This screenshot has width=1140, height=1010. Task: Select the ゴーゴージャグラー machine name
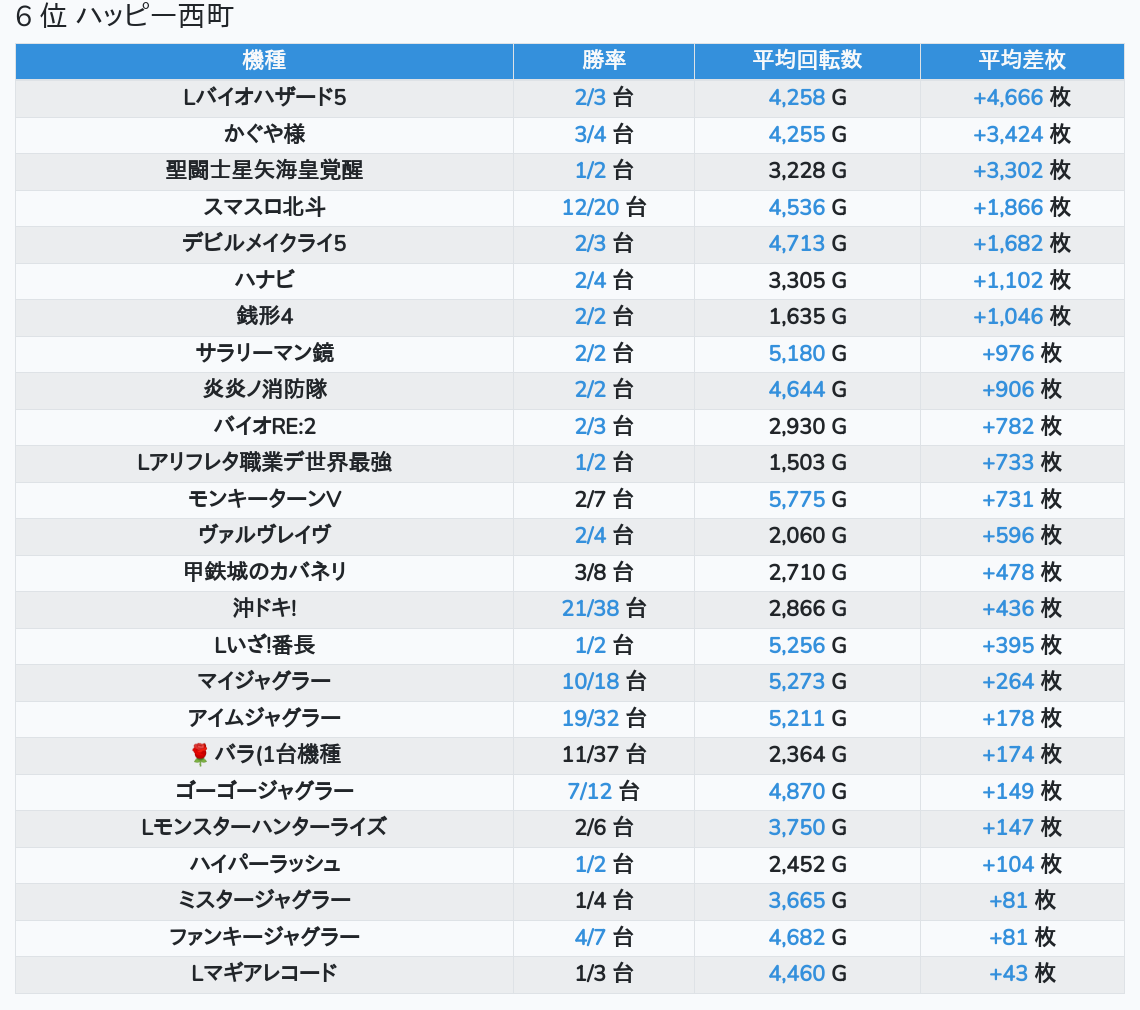[x=265, y=791]
